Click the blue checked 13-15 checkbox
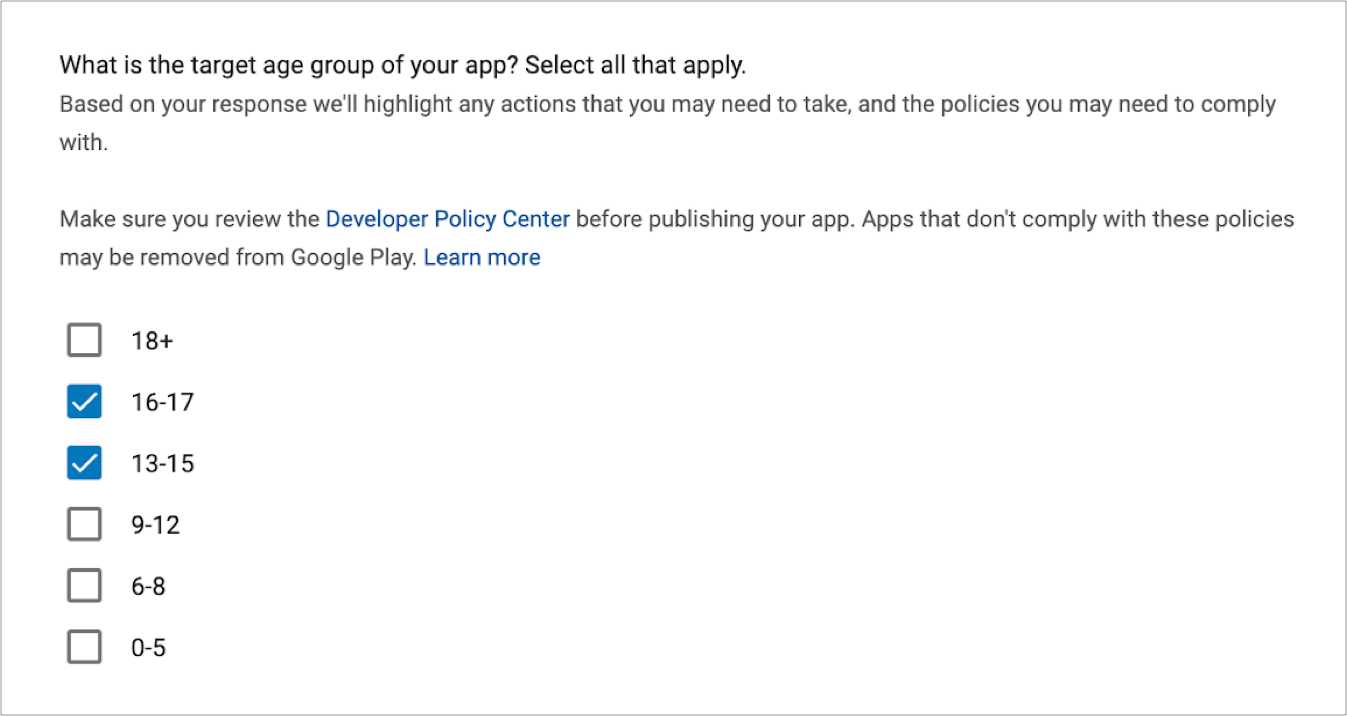The image size is (1347, 716). click(x=84, y=462)
